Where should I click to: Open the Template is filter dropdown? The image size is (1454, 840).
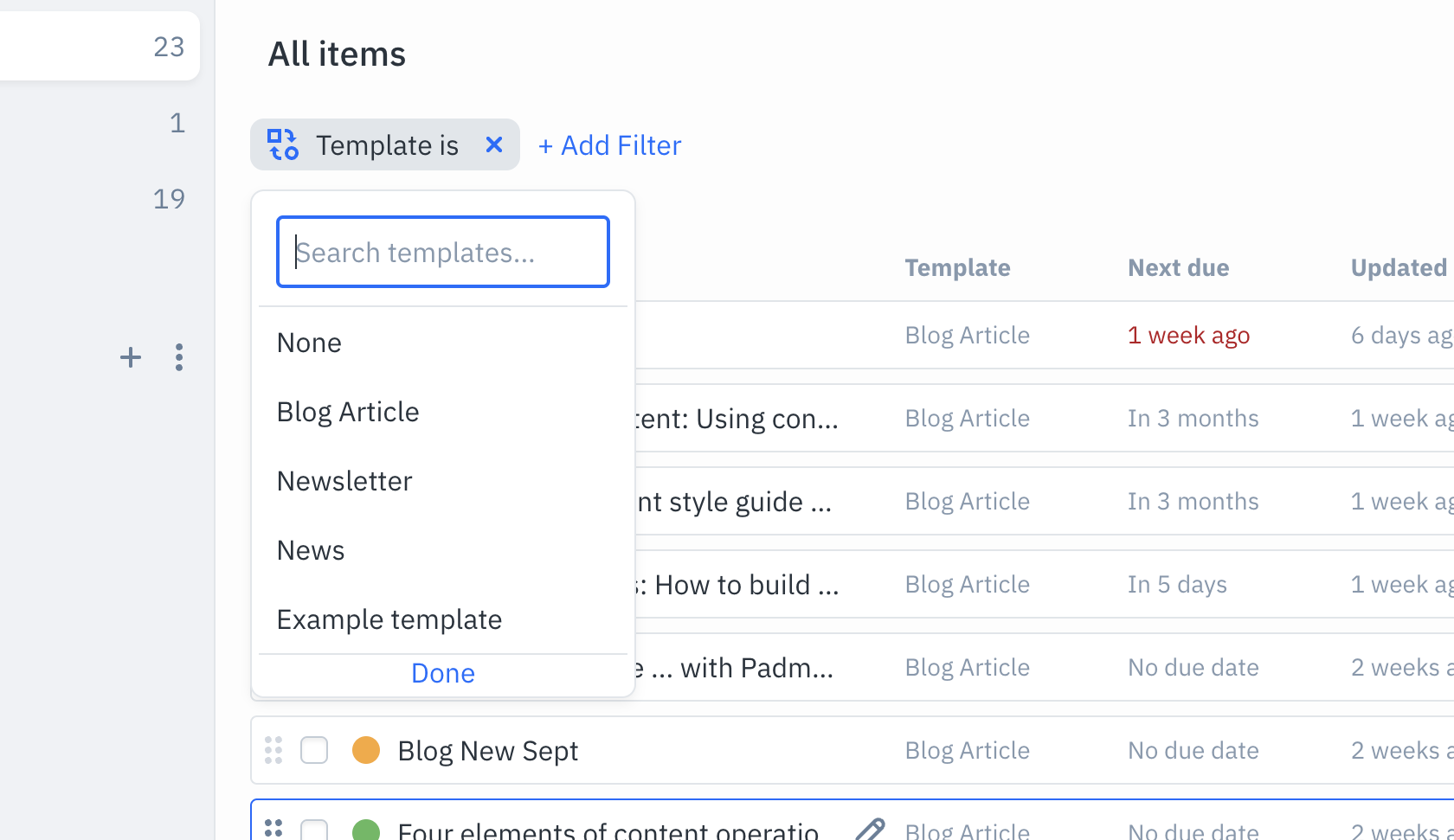387,144
